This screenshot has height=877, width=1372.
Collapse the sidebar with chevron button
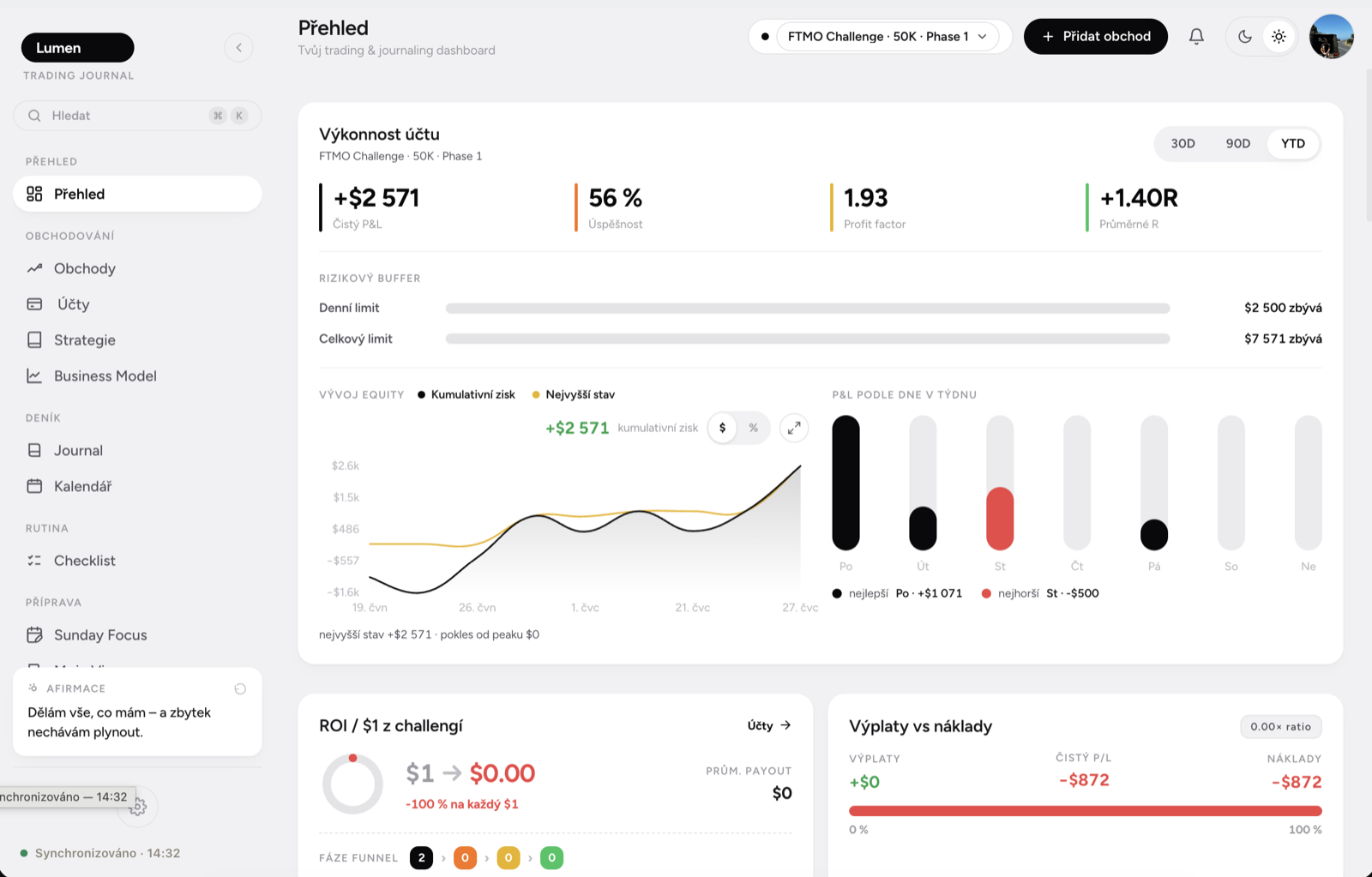239,47
